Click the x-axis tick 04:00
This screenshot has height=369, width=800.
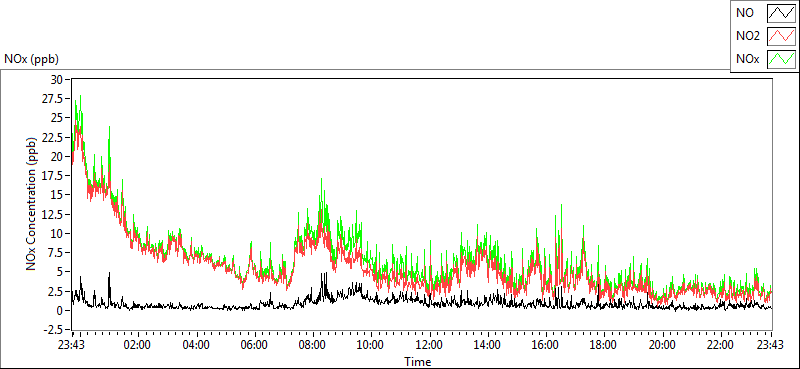[x=196, y=345]
